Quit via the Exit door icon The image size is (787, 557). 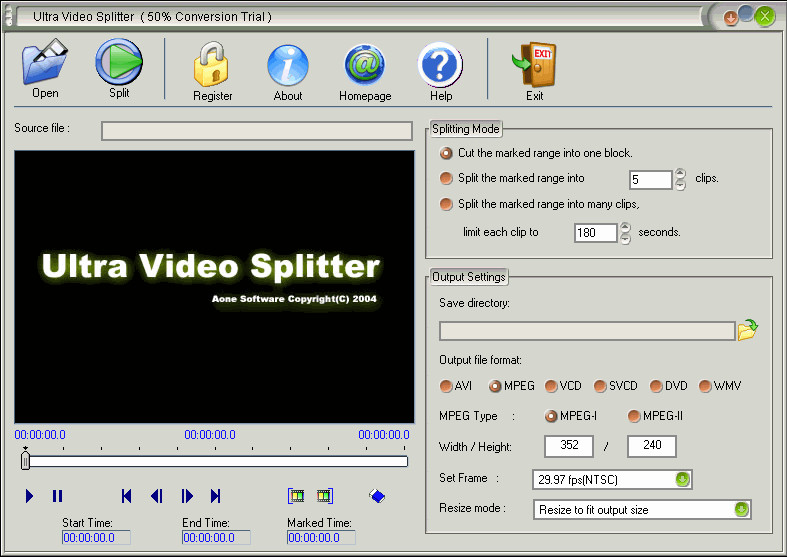(x=534, y=64)
